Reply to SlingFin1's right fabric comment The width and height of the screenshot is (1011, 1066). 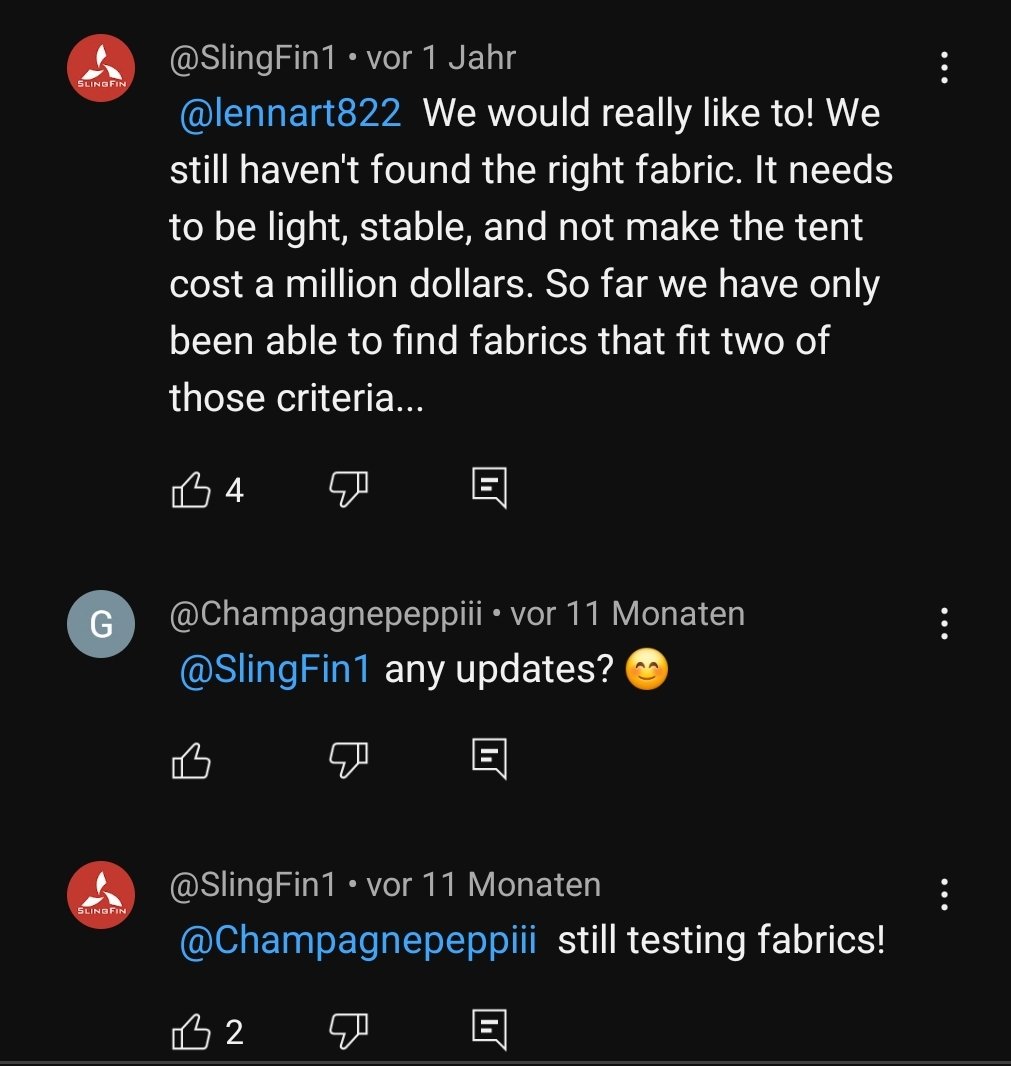click(x=489, y=488)
